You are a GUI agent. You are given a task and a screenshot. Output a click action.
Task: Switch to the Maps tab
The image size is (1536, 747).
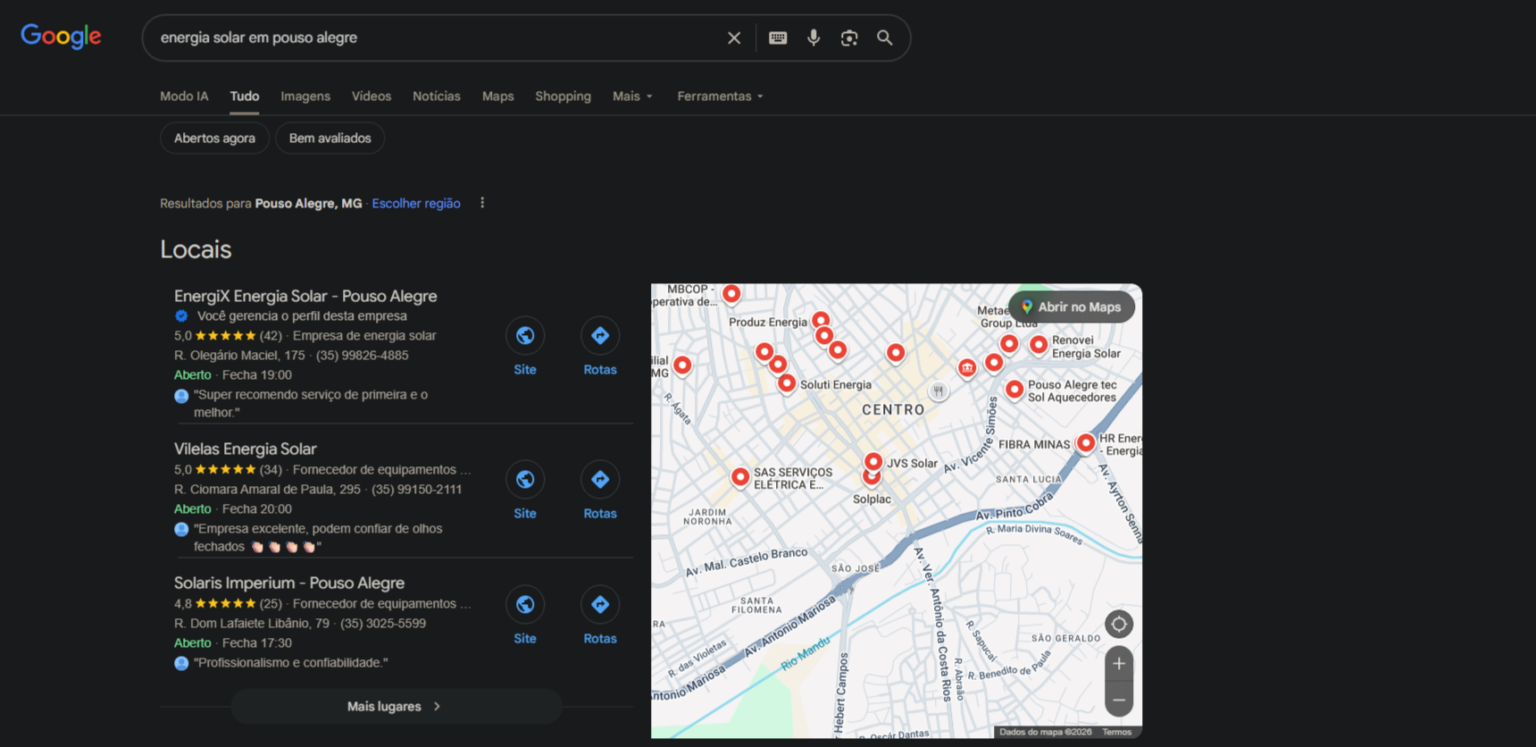497,96
